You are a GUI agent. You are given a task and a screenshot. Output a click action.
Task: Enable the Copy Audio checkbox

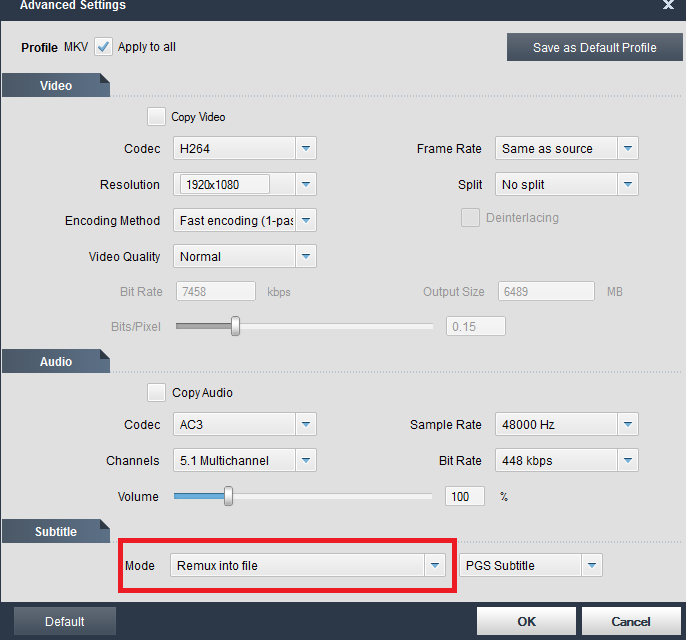click(x=156, y=392)
